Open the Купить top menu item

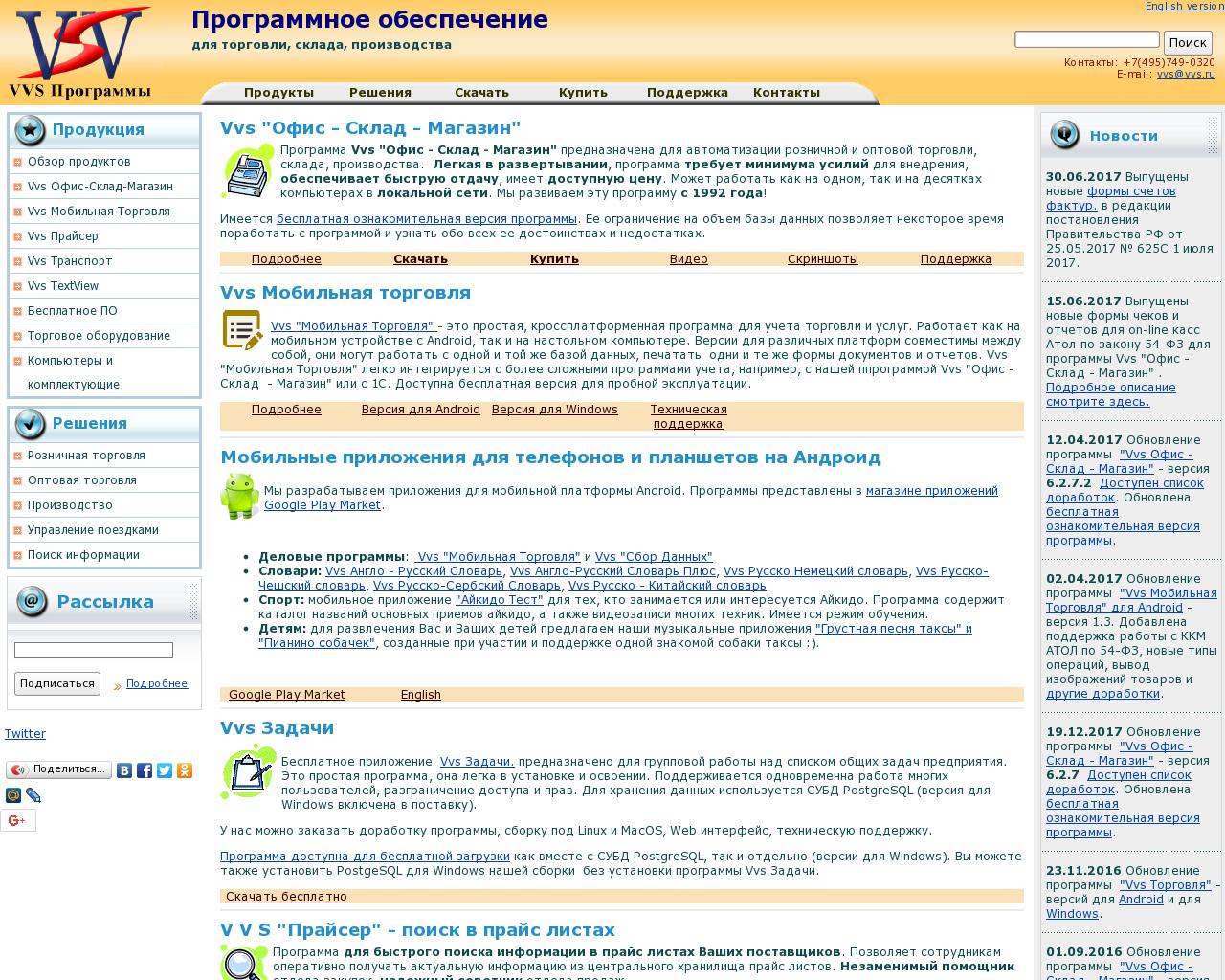(x=583, y=93)
